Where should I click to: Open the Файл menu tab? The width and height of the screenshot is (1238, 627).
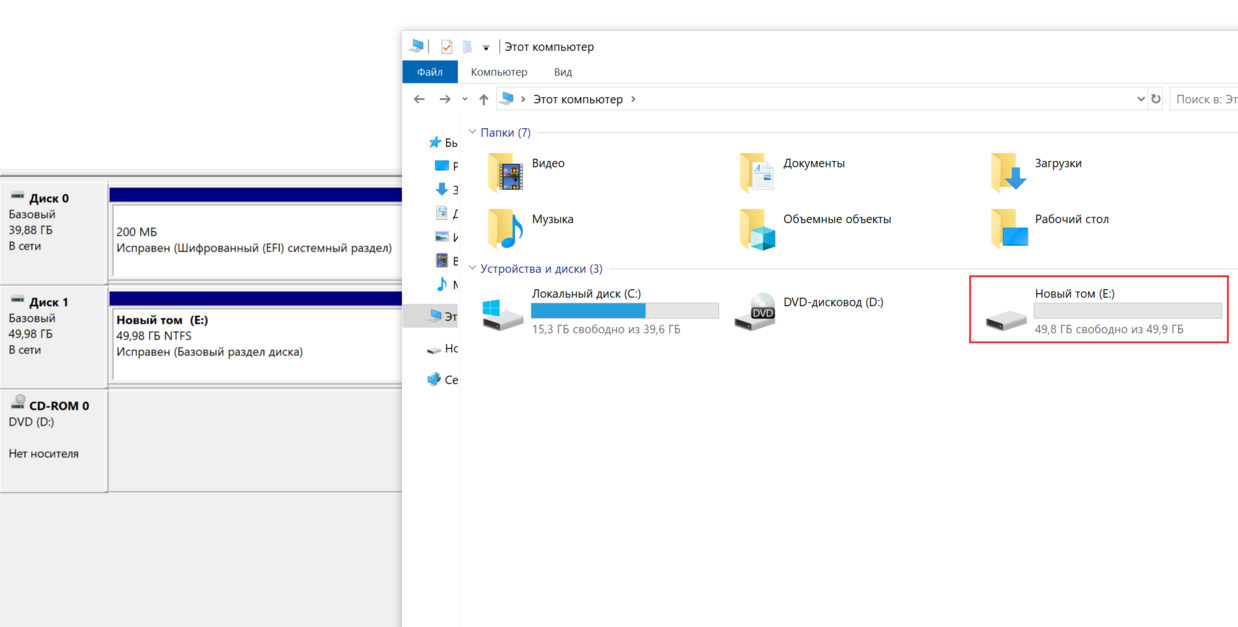point(430,72)
